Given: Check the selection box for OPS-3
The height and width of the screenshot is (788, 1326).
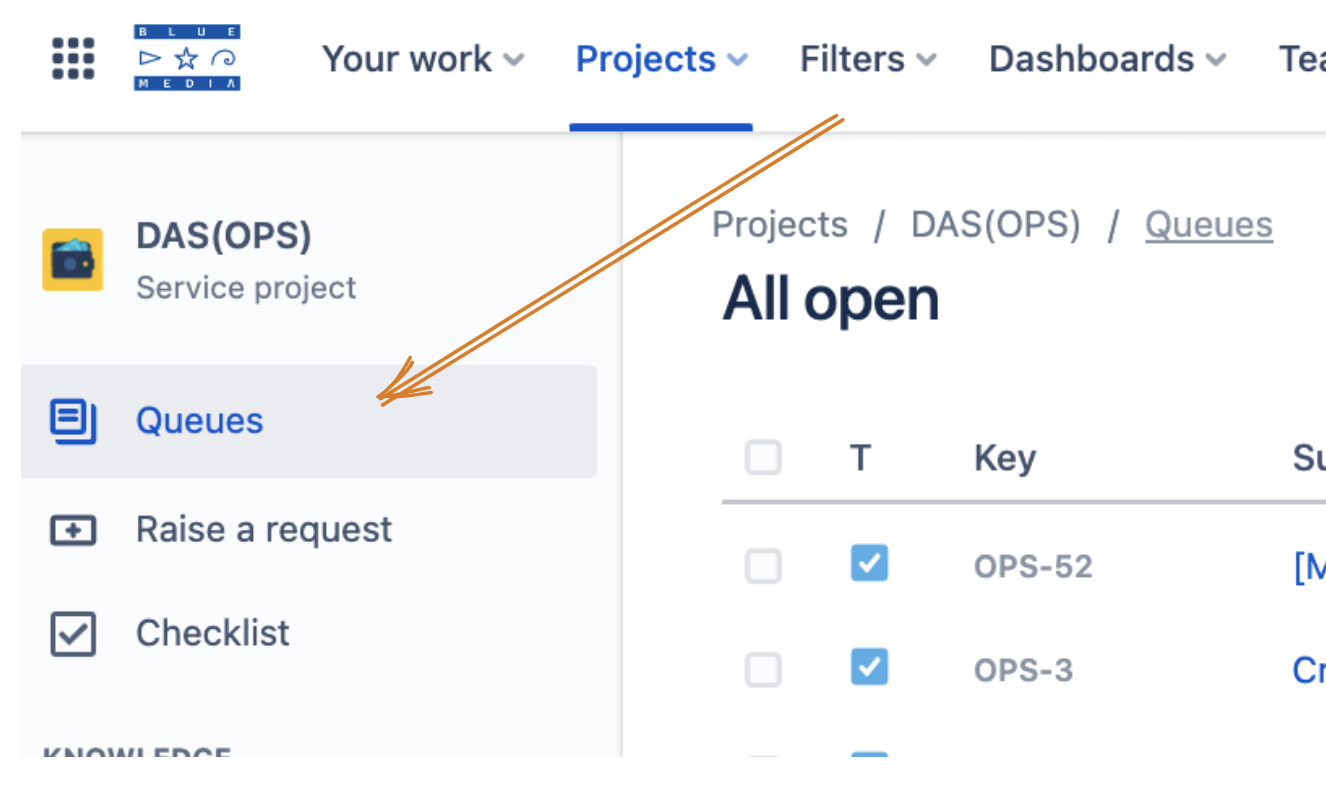Looking at the screenshot, I should pos(763,670).
